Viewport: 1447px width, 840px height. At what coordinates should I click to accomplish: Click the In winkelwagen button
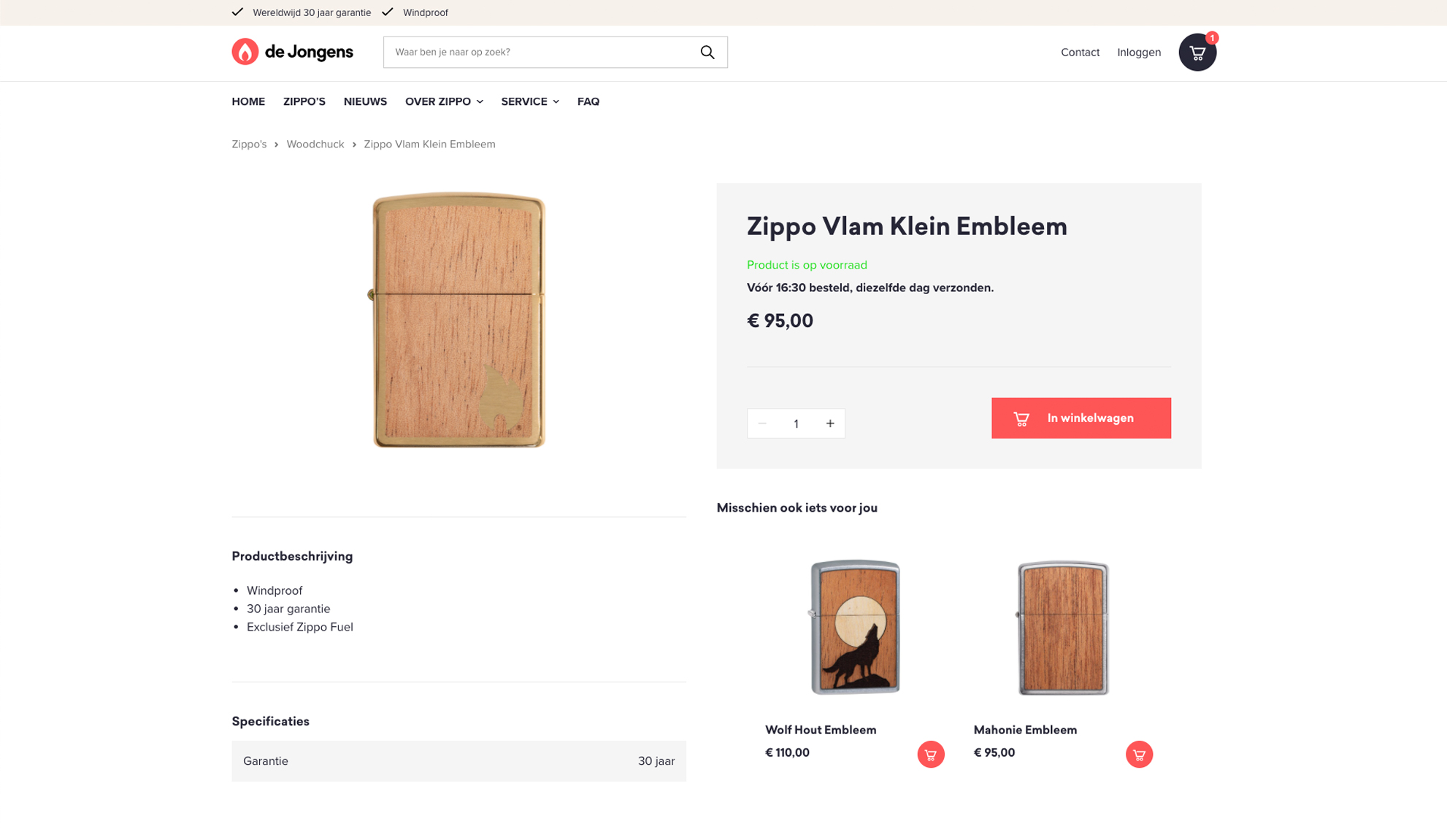click(1081, 418)
